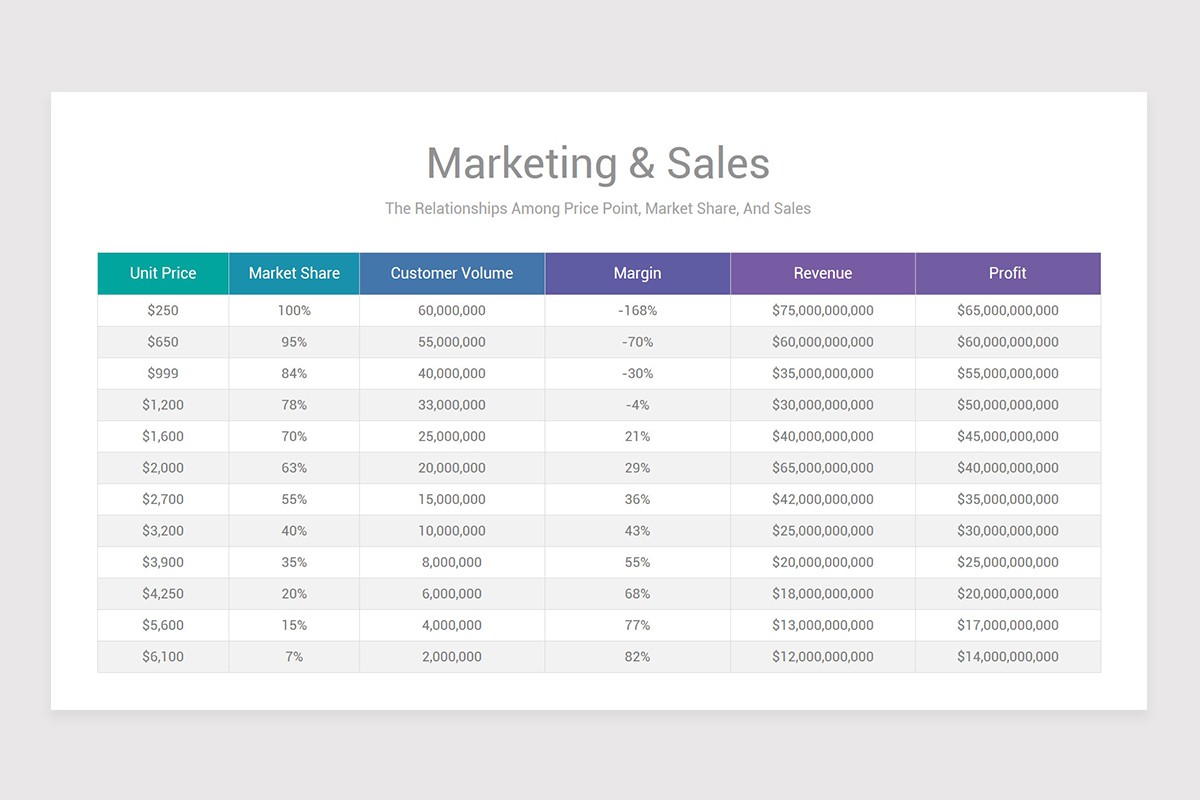
Task: Click the Unit Price column header
Action: point(162,273)
